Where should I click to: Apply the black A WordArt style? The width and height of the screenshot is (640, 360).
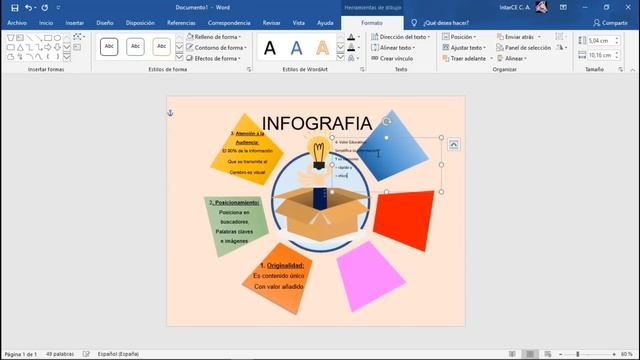[x=270, y=48]
